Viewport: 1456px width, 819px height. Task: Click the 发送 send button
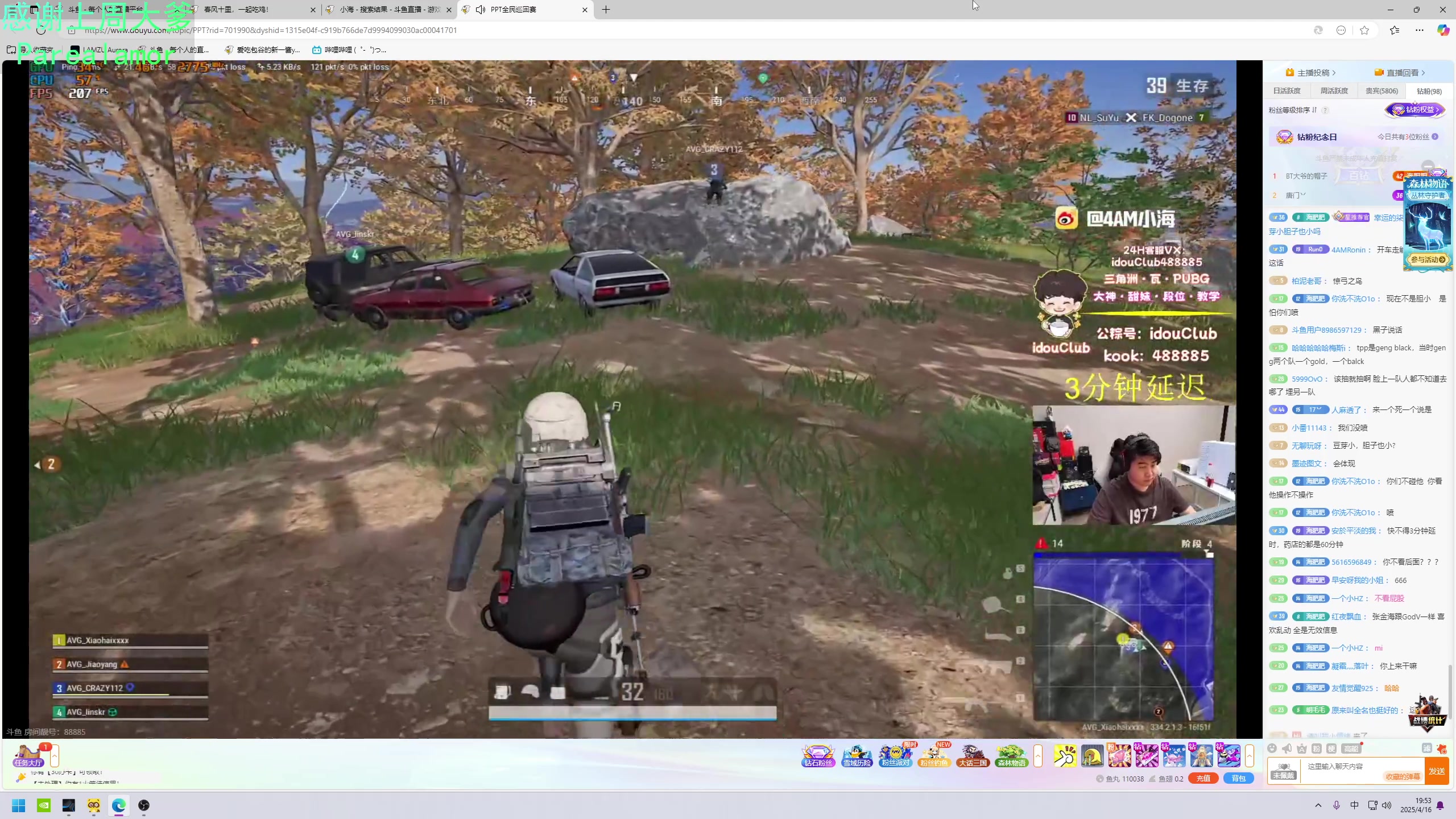point(1437,771)
